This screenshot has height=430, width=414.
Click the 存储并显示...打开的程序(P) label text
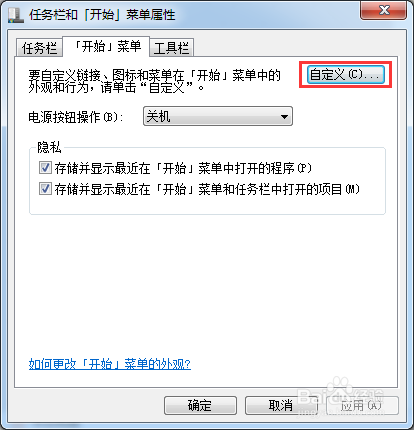(183, 168)
